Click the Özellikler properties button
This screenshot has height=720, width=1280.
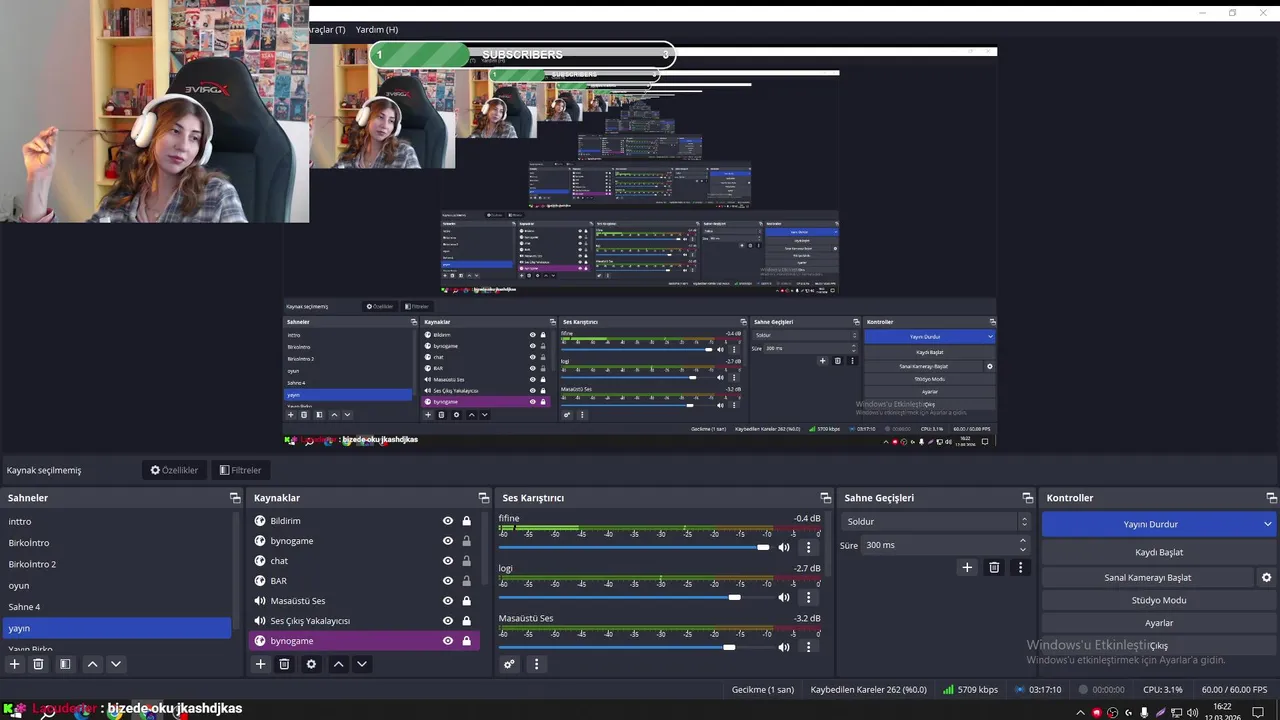(174, 470)
